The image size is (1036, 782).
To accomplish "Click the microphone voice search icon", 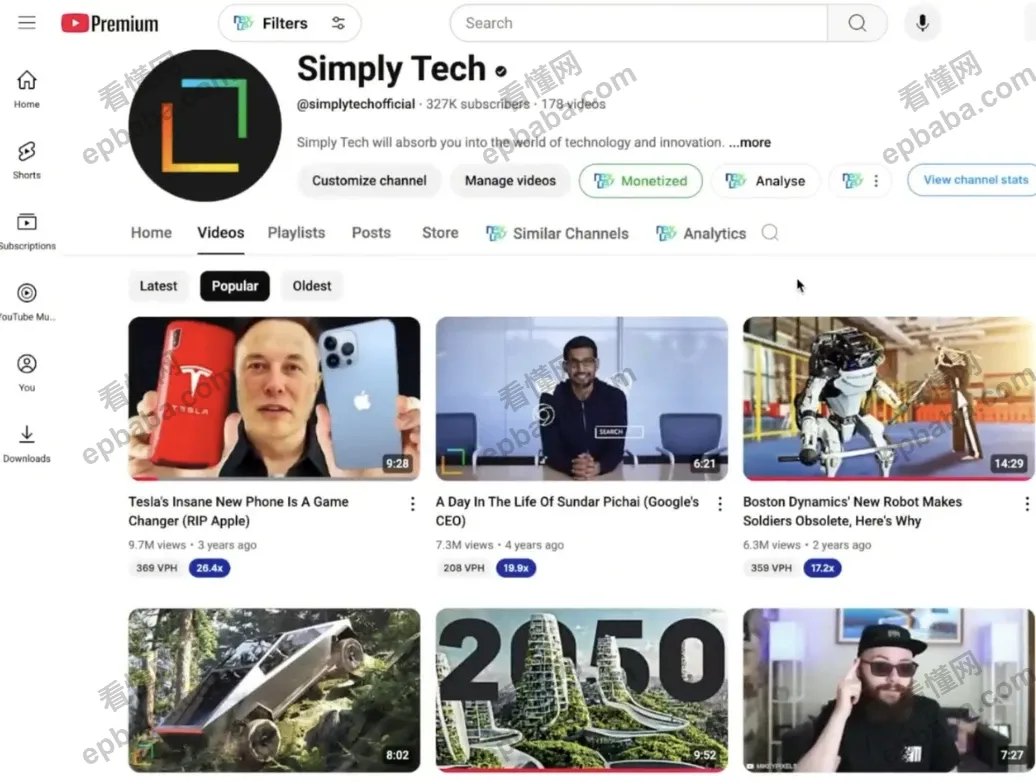I will click(922, 23).
